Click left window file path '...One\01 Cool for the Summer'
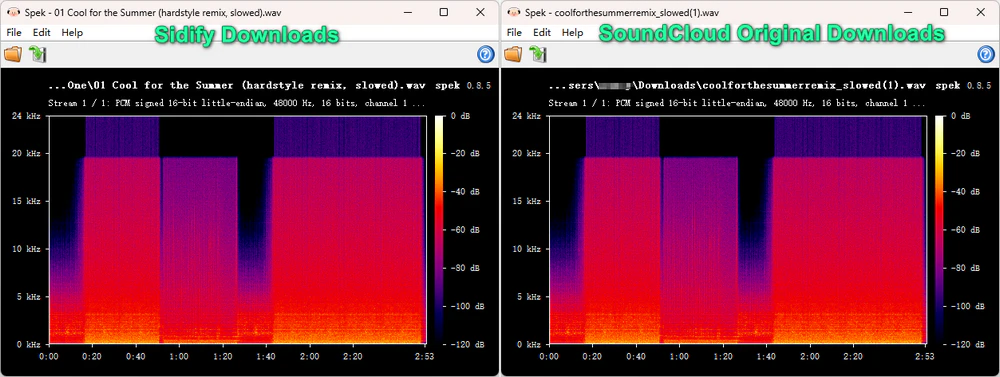The image size is (1000, 377). [237, 85]
